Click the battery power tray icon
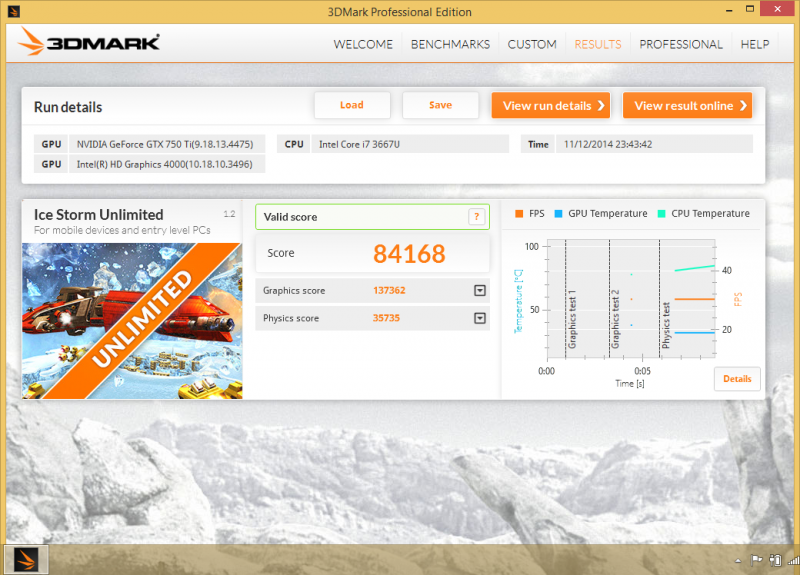This screenshot has height=575, width=800. point(775,560)
